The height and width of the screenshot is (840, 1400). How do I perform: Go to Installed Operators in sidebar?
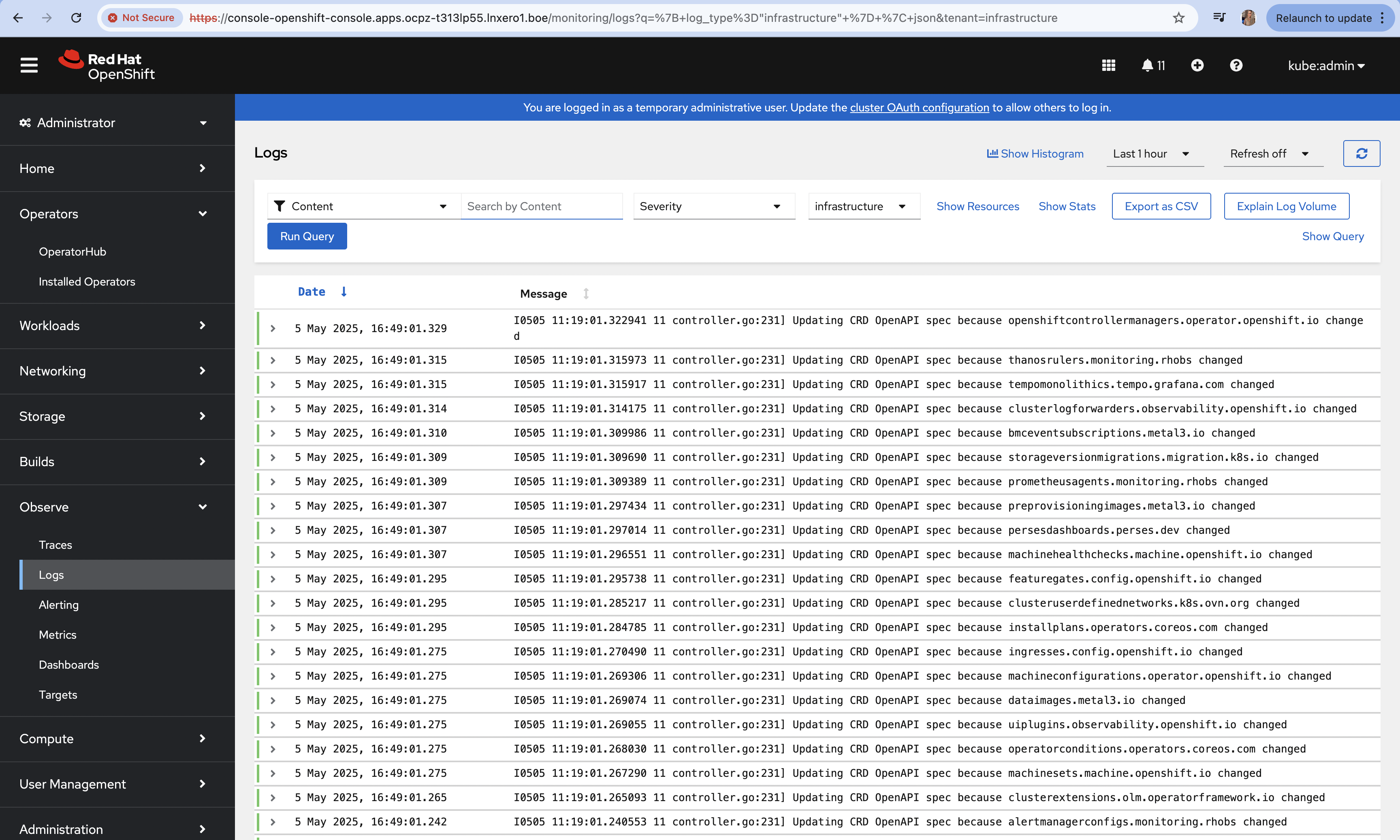87,281
